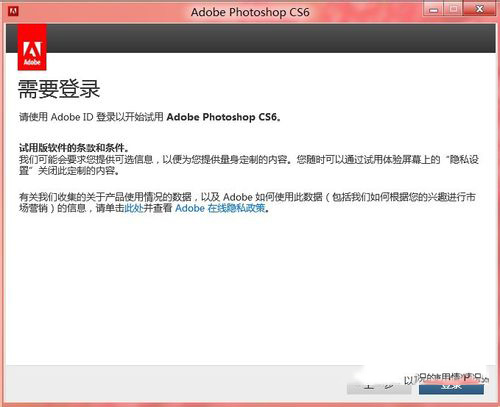500x407 pixels.
Task: Click the bold '试用版软件的条款和条件' text
Action: tap(72, 148)
